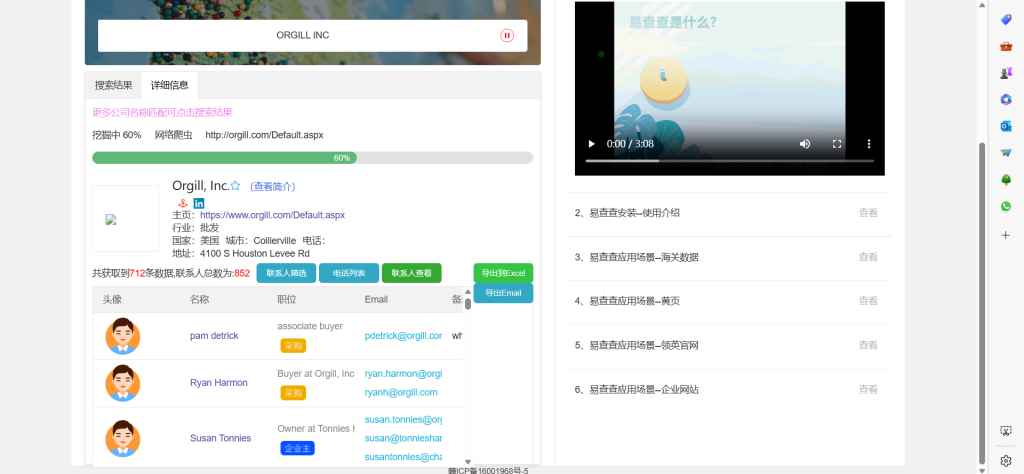The width and height of the screenshot is (1024, 474).
Task: Click the star icon beside Orgill, Inc.
Action: tap(235, 186)
